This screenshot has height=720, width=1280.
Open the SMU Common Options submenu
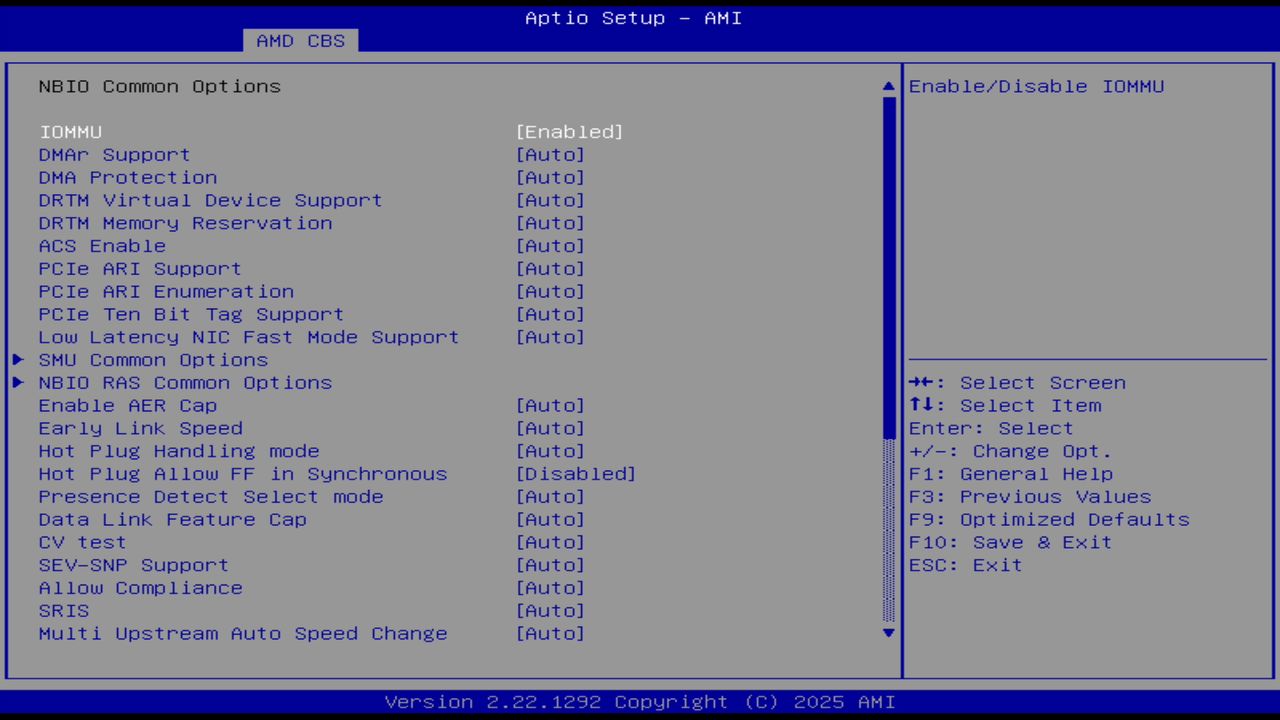click(153, 360)
